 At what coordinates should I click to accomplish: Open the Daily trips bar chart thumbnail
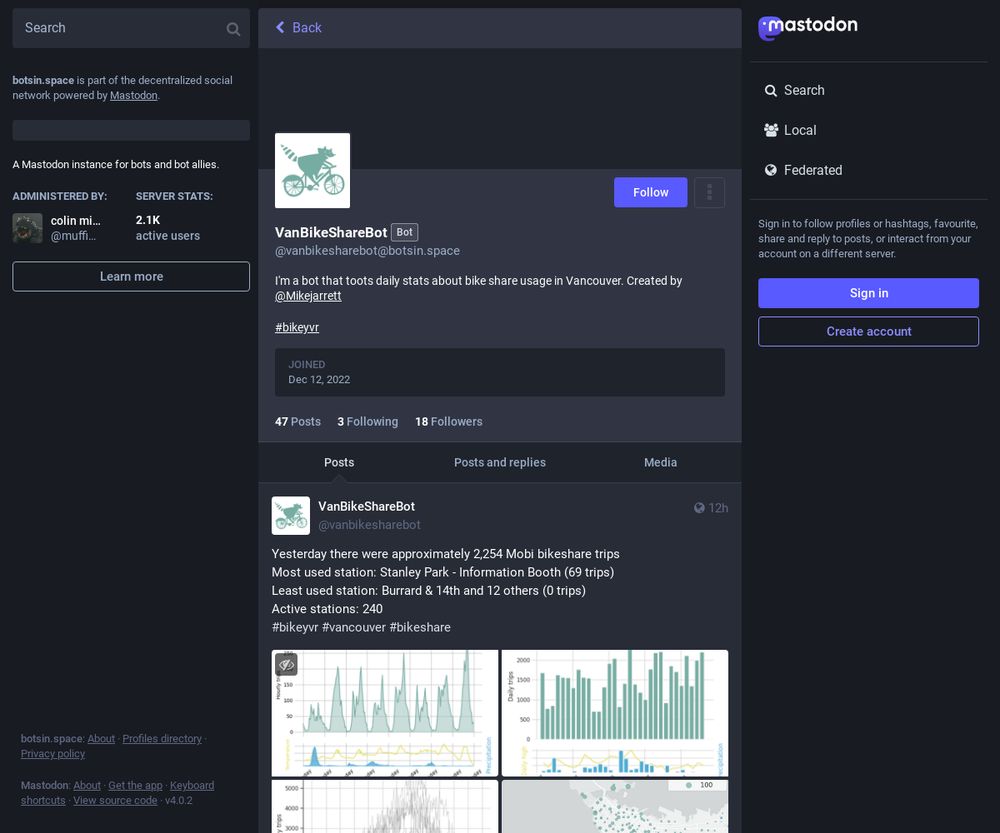pyautogui.click(x=615, y=713)
